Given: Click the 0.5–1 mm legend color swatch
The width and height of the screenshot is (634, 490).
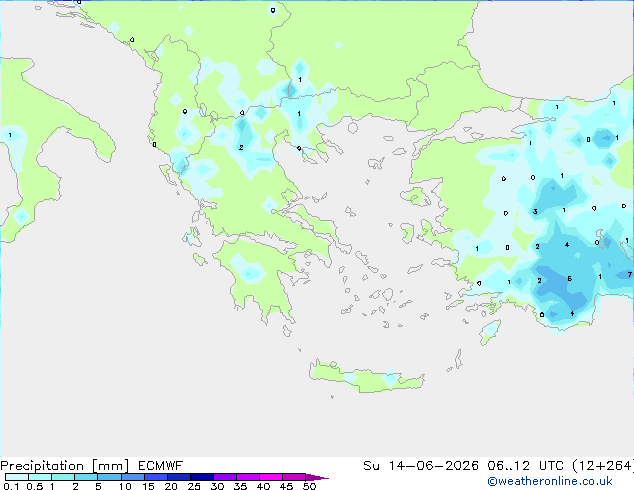Looking at the screenshot, I should click(40, 477).
